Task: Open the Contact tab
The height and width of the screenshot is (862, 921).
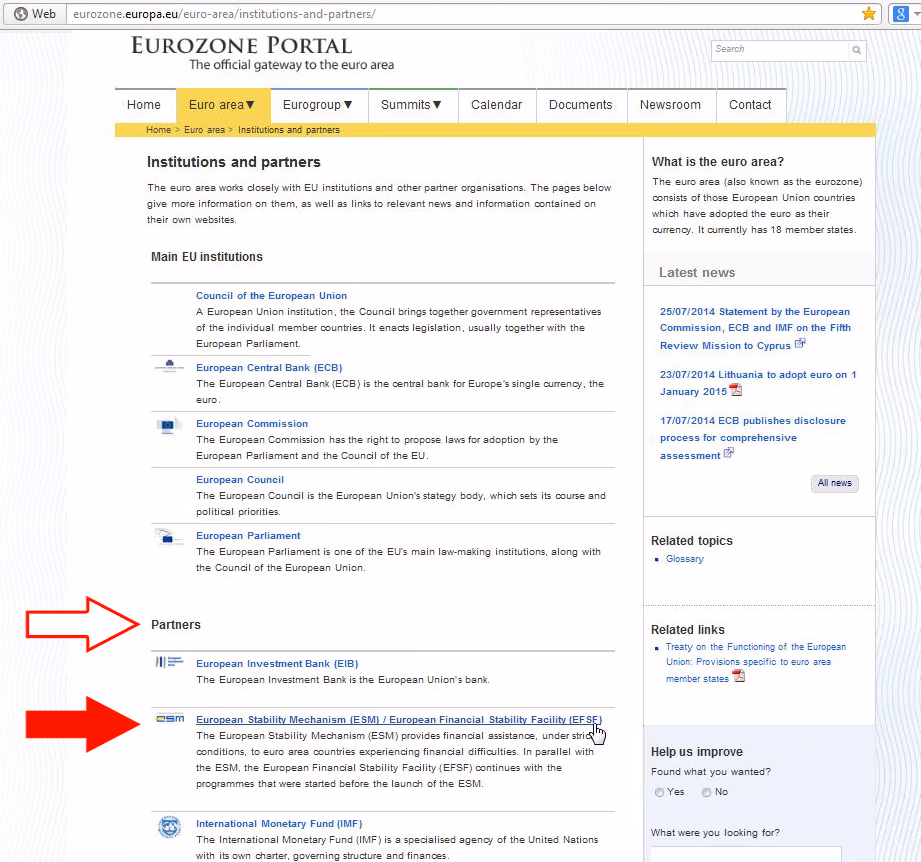Action: (750, 105)
